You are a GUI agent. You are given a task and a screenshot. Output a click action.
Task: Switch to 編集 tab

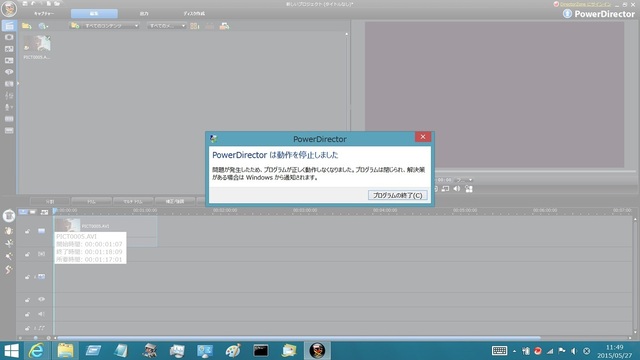[x=94, y=13]
